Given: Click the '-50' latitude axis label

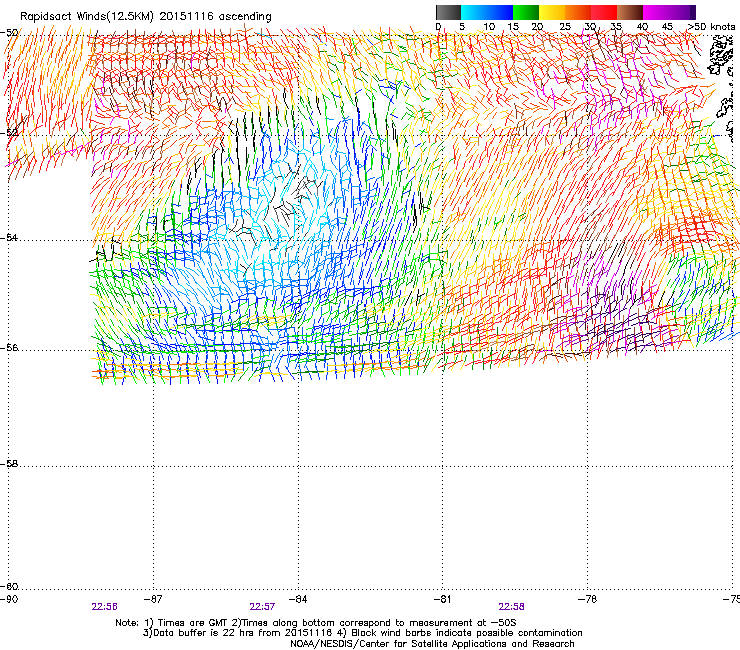Looking at the screenshot, I should pos(9,33).
